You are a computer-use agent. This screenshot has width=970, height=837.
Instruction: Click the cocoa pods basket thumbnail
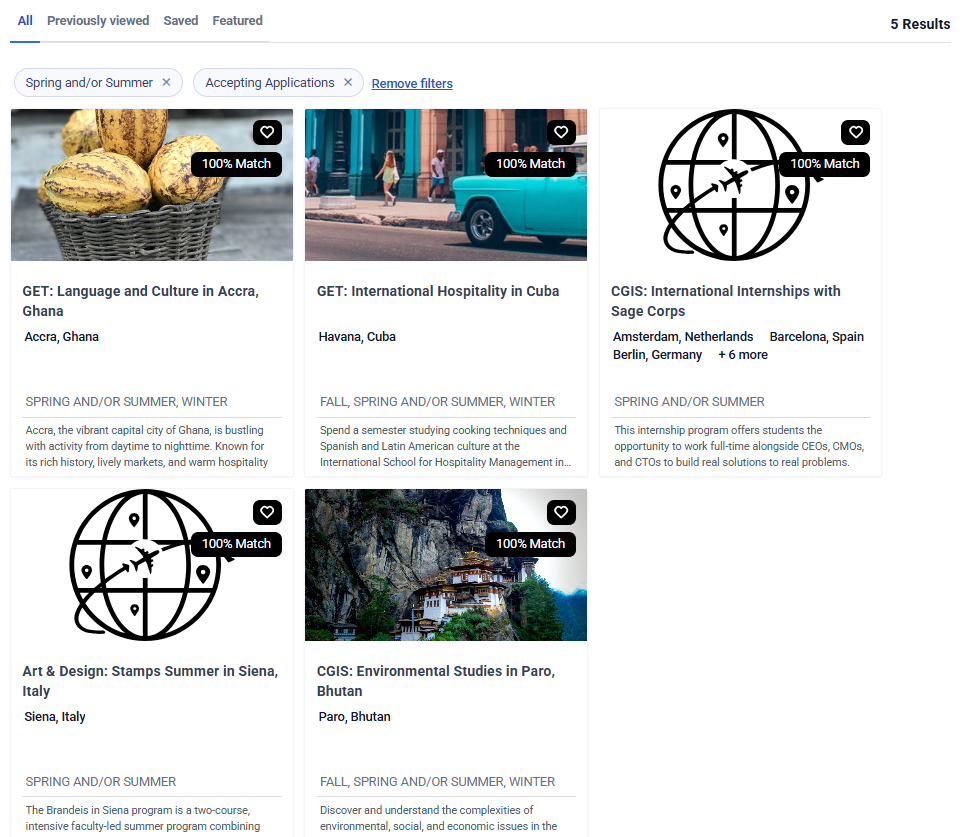pyautogui.click(x=110, y=190)
